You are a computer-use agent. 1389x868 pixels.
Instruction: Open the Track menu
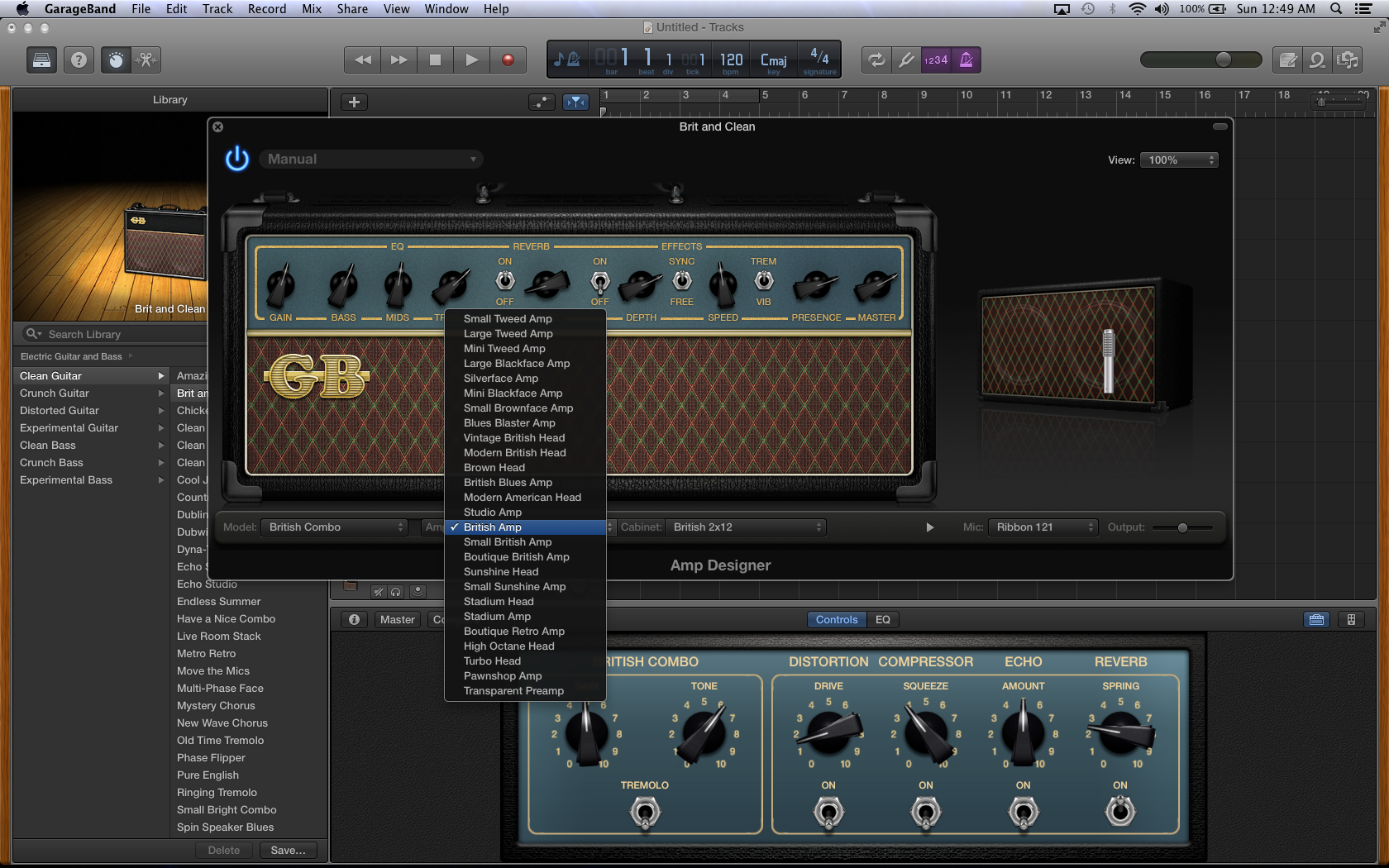click(x=217, y=9)
